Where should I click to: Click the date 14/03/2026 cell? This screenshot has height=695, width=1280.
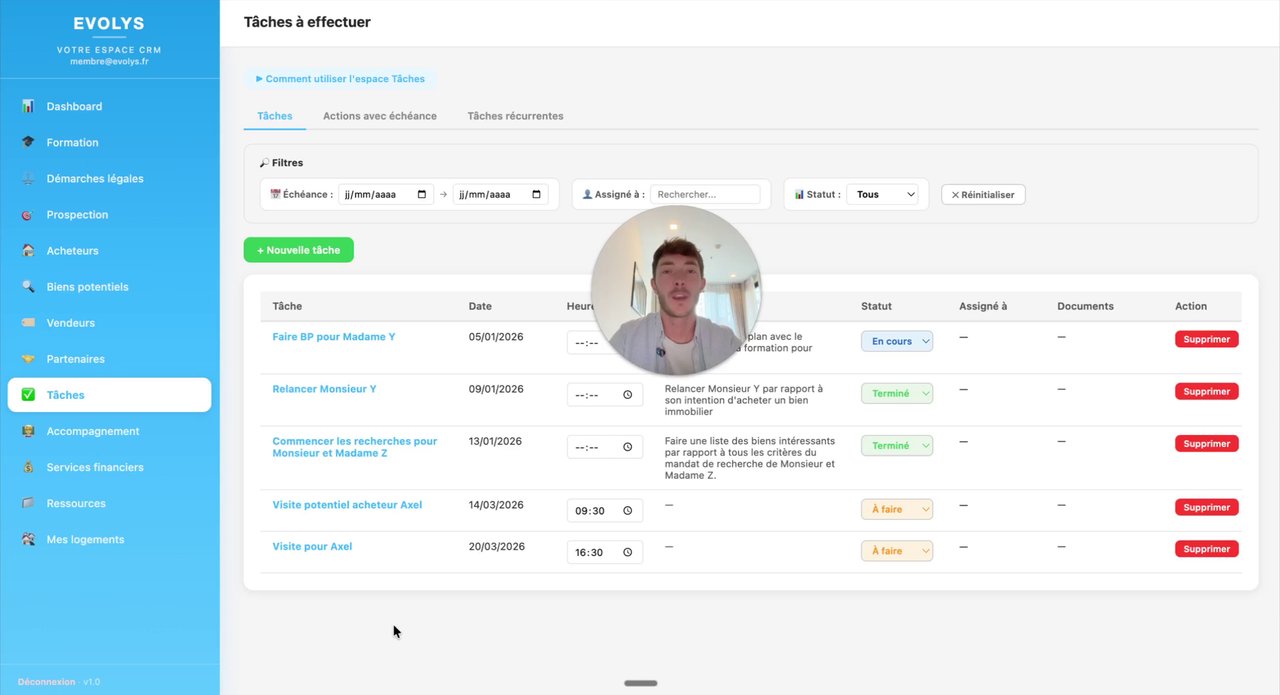coord(495,505)
